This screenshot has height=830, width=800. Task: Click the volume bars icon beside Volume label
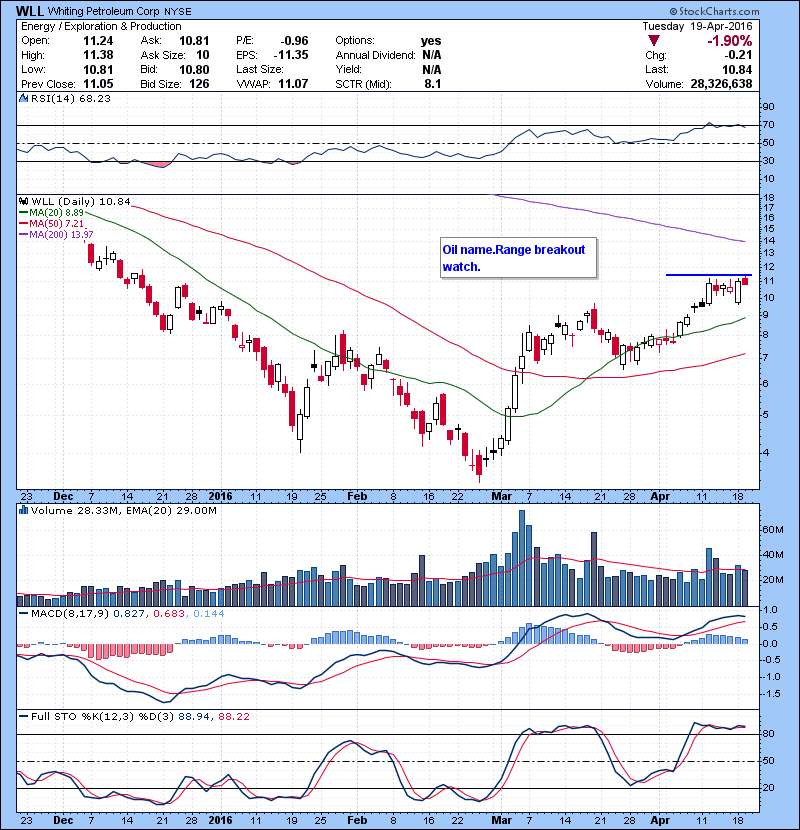23,510
